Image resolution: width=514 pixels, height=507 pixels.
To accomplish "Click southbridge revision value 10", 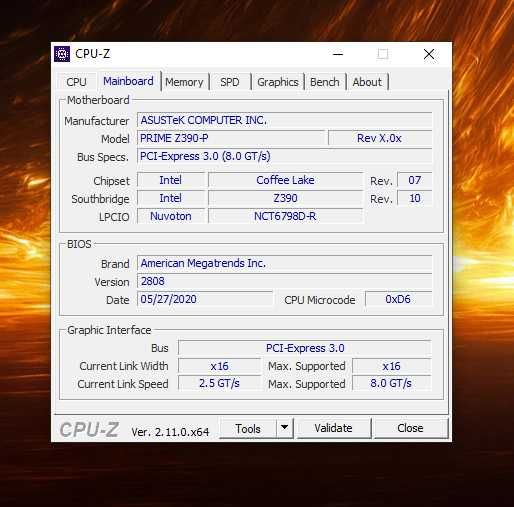I will pos(415,198).
